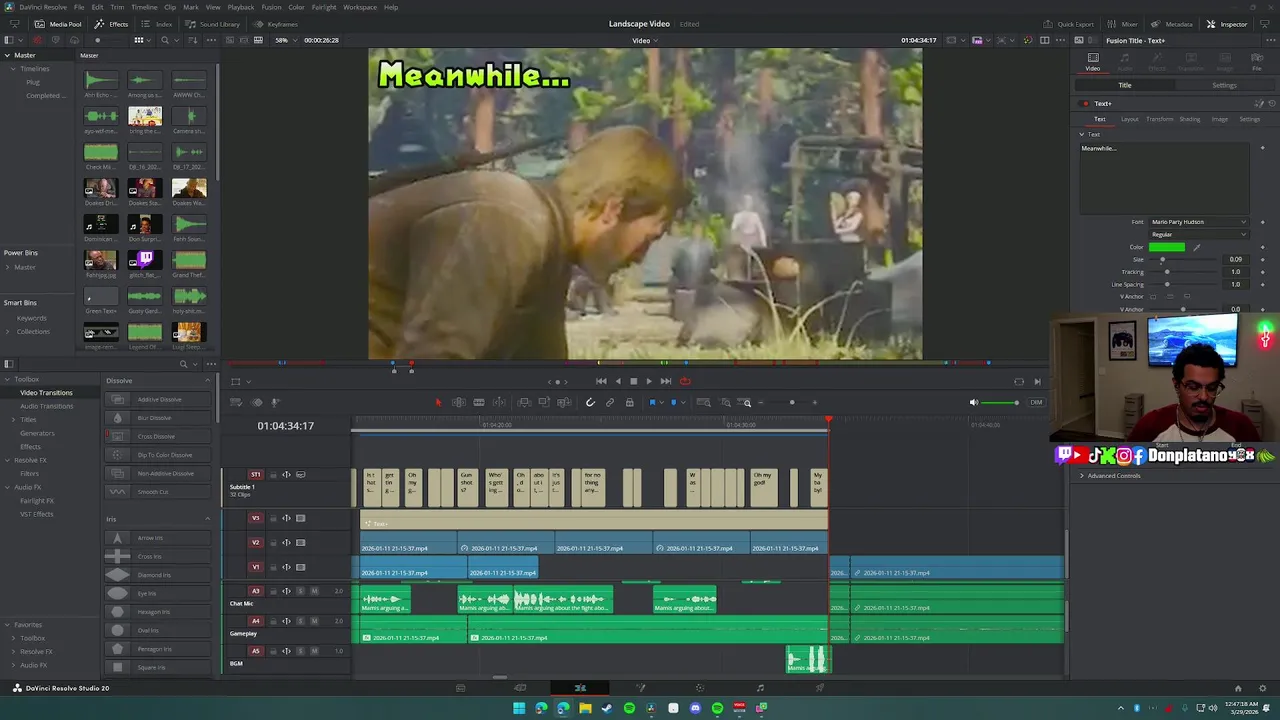The width and height of the screenshot is (1280, 720).
Task: Open the Fusion menu
Action: tap(271, 7)
